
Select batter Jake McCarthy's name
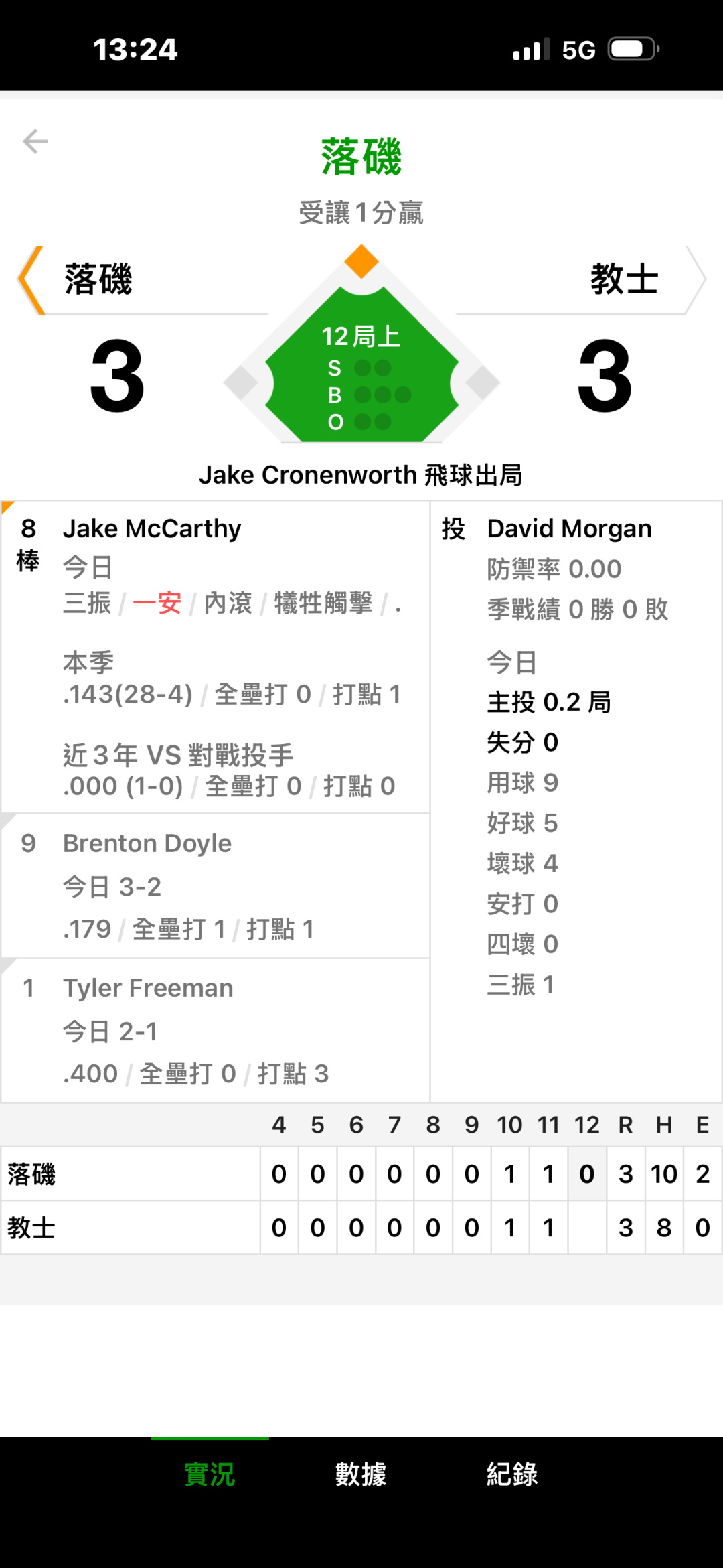click(152, 529)
